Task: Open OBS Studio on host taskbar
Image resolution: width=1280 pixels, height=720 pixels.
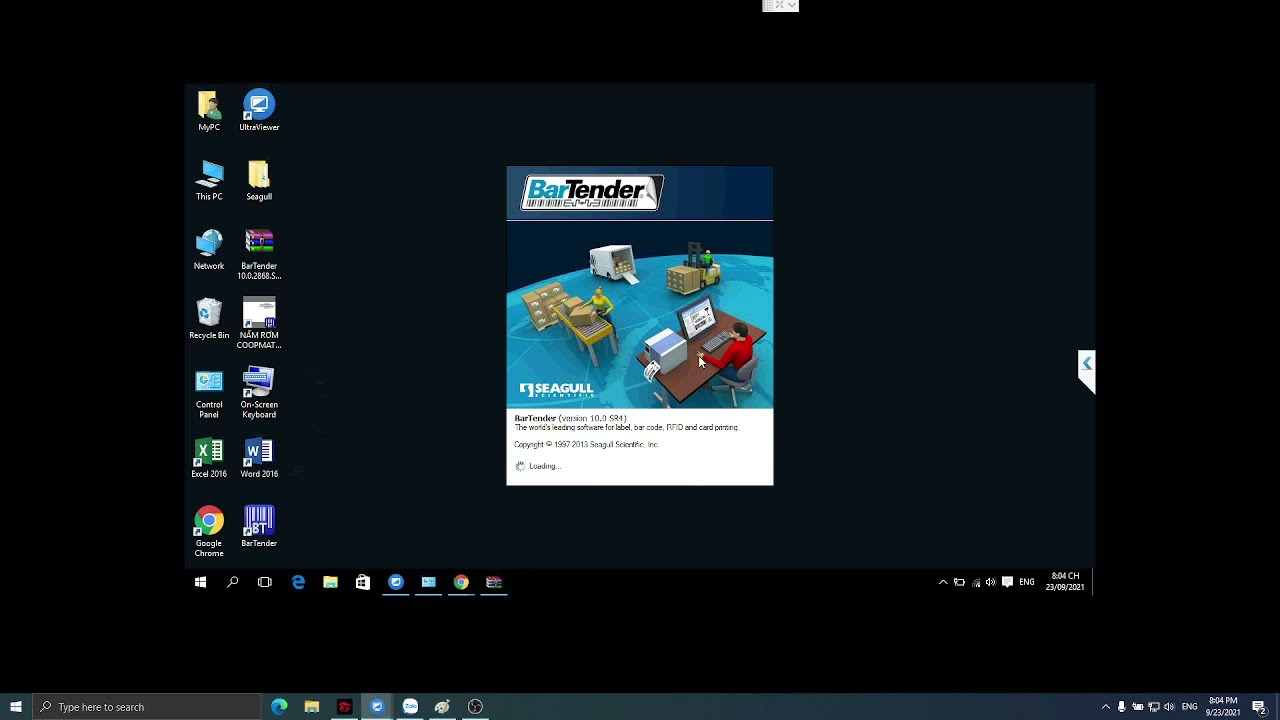Action: pyautogui.click(x=475, y=707)
